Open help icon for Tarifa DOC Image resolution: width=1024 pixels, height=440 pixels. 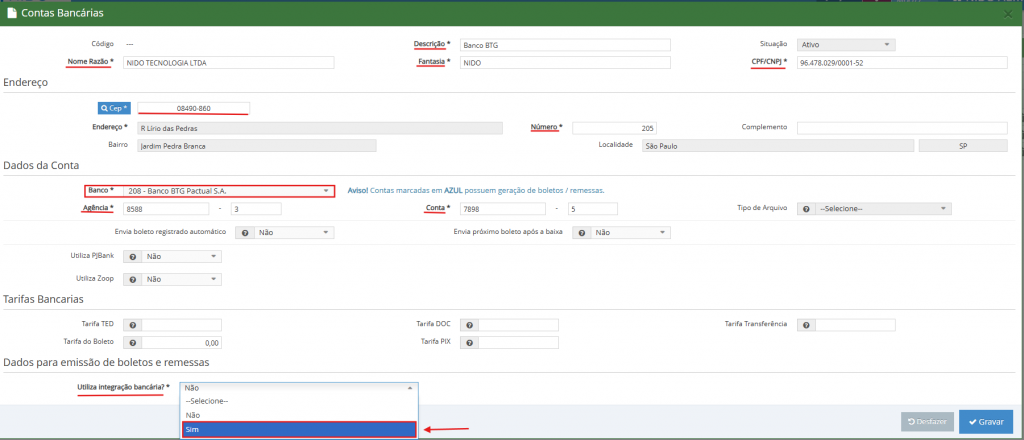[469, 325]
